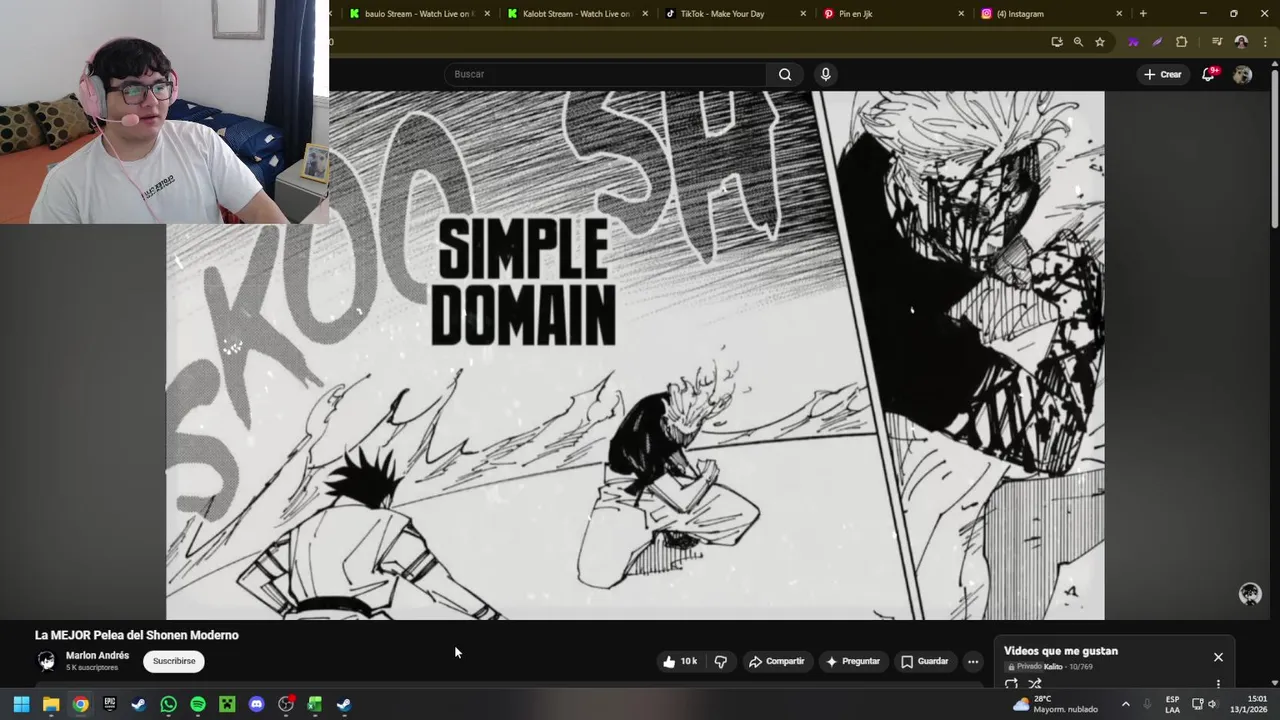Click the purple feather extension icon

tap(1157, 42)
